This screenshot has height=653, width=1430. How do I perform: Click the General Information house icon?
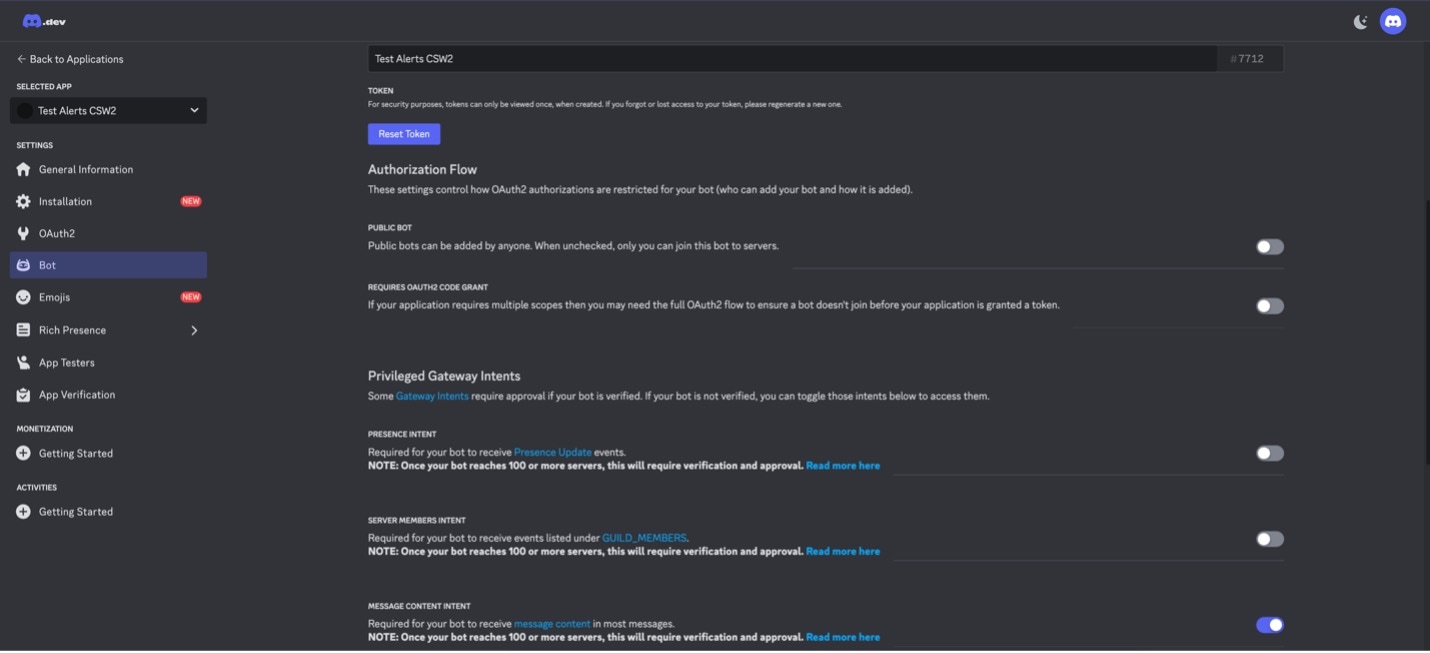coord(23,170)
